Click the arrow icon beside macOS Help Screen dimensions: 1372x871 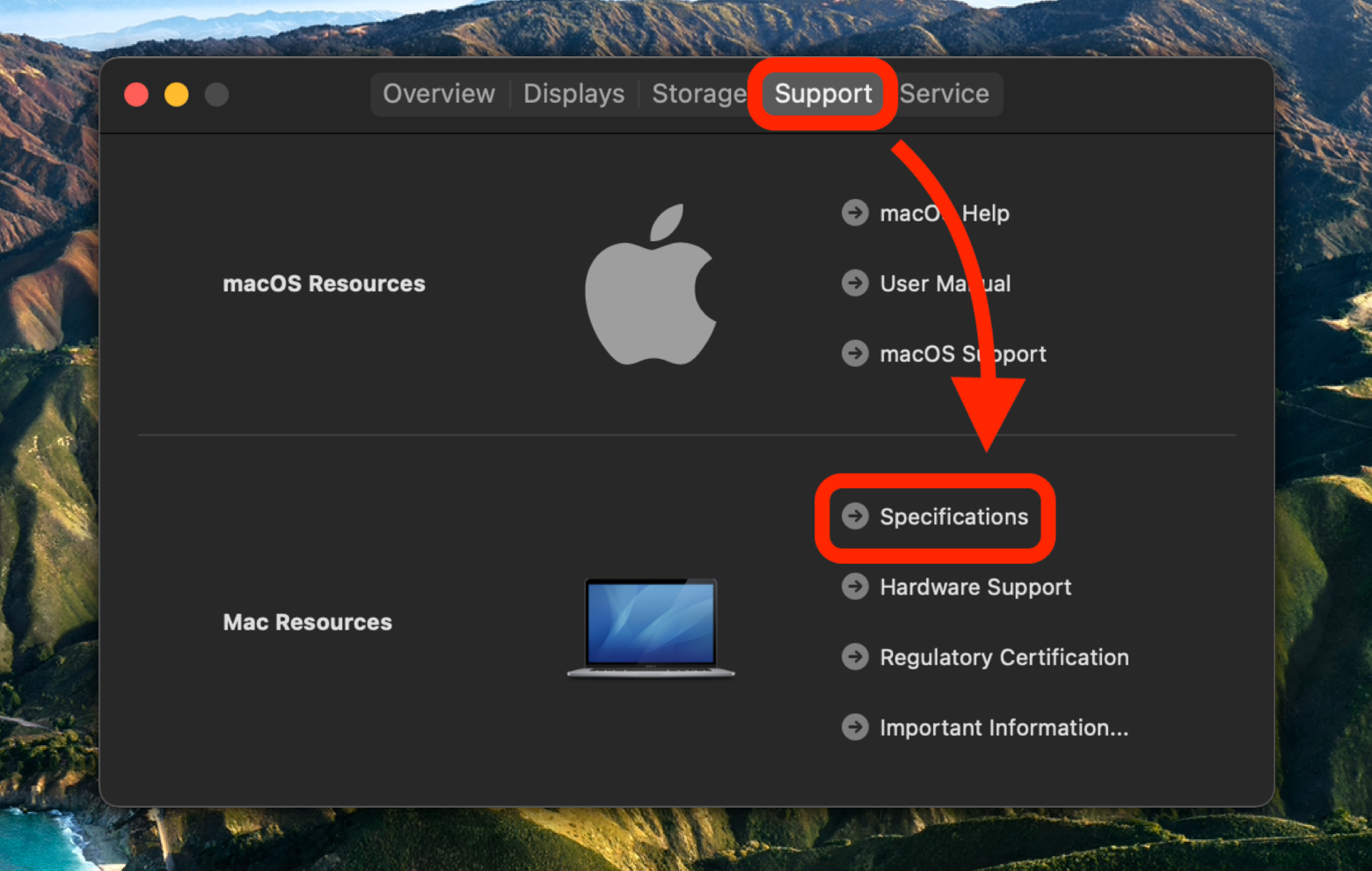(855, 212)
